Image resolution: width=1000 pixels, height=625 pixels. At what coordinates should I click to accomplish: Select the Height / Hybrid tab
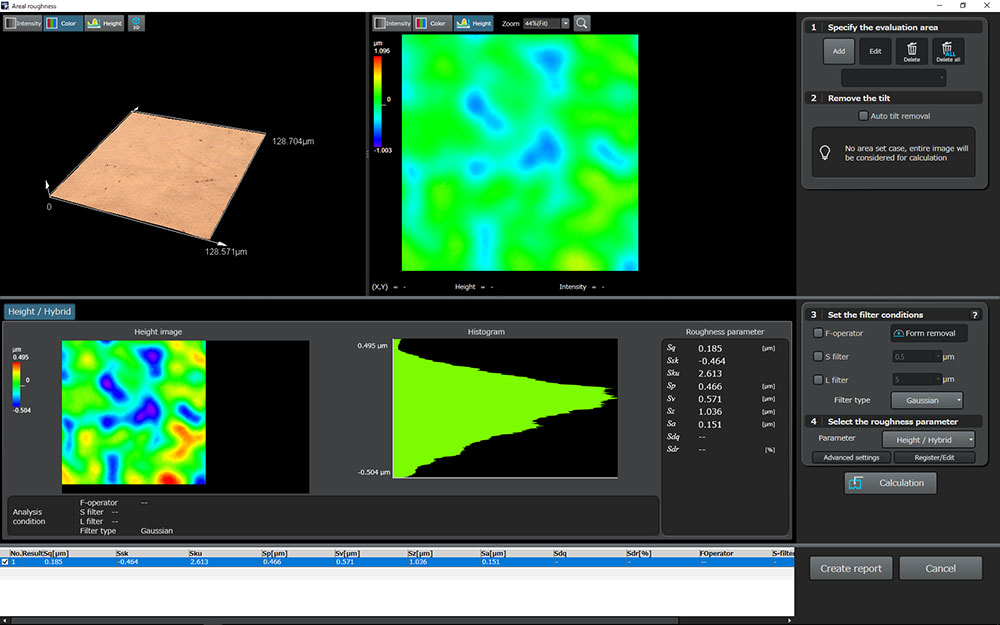40,312
